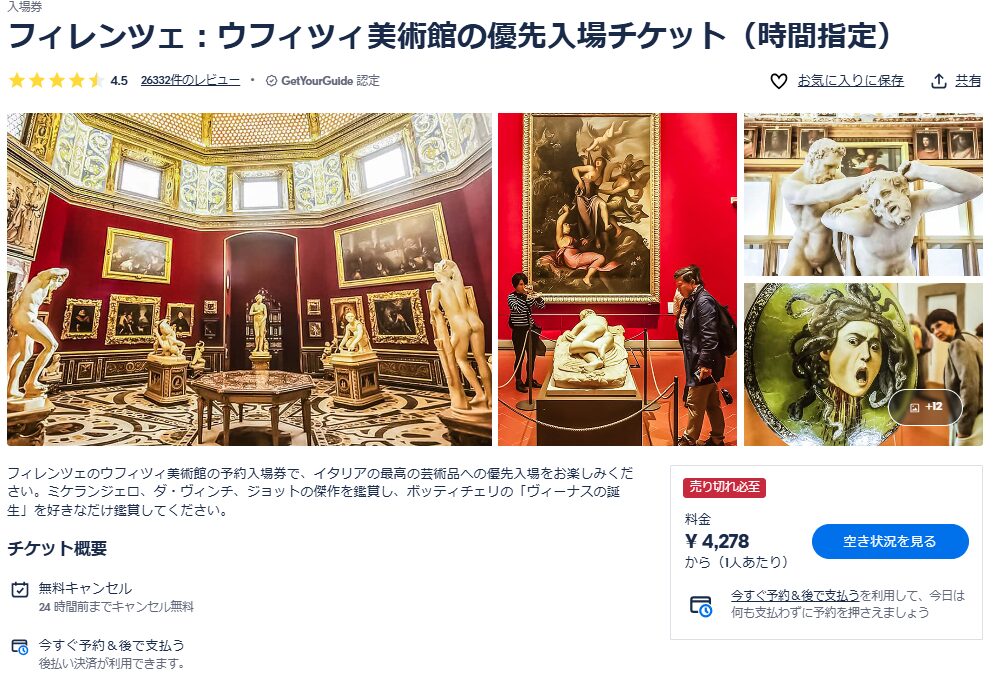
Task: Click the 入場券 category label at top
Action: [25, 6]
